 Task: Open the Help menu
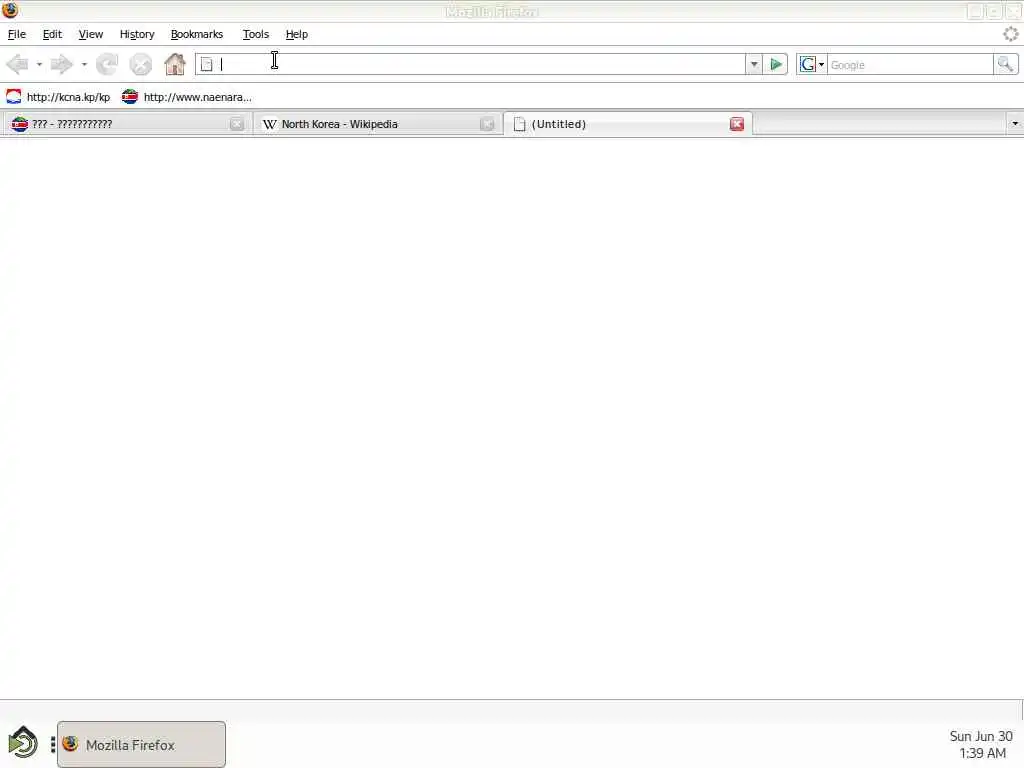(296, 34)
